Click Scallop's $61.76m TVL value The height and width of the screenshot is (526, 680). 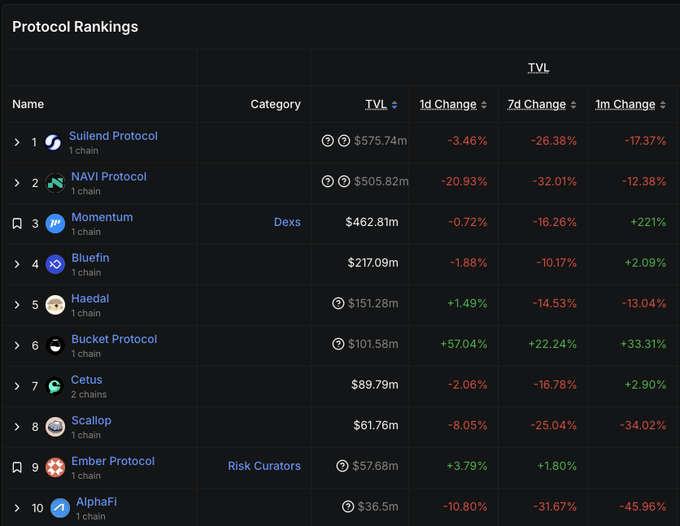pyautogui.click(x=376, y=425)
